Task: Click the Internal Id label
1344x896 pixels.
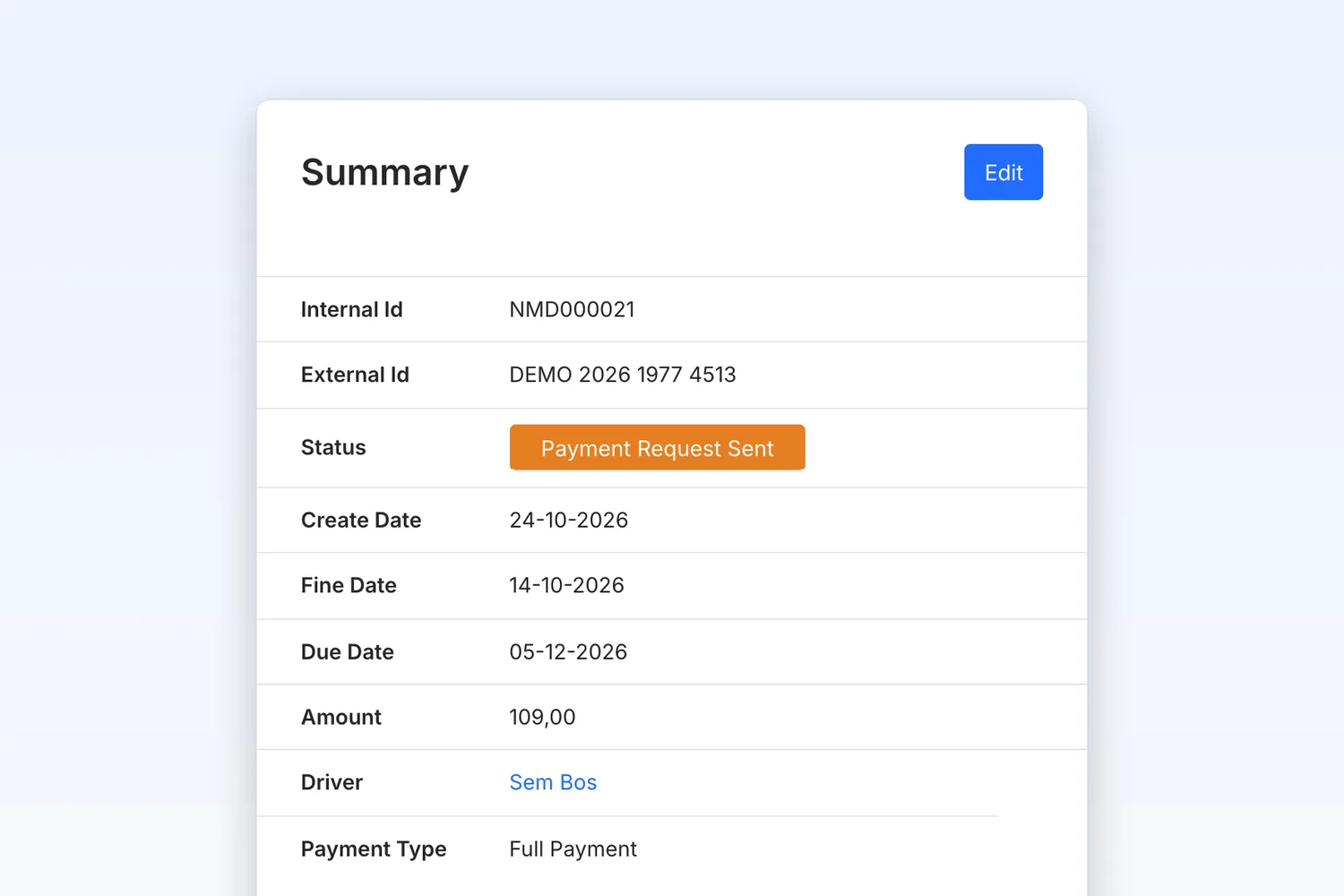Action: point(351,309)
